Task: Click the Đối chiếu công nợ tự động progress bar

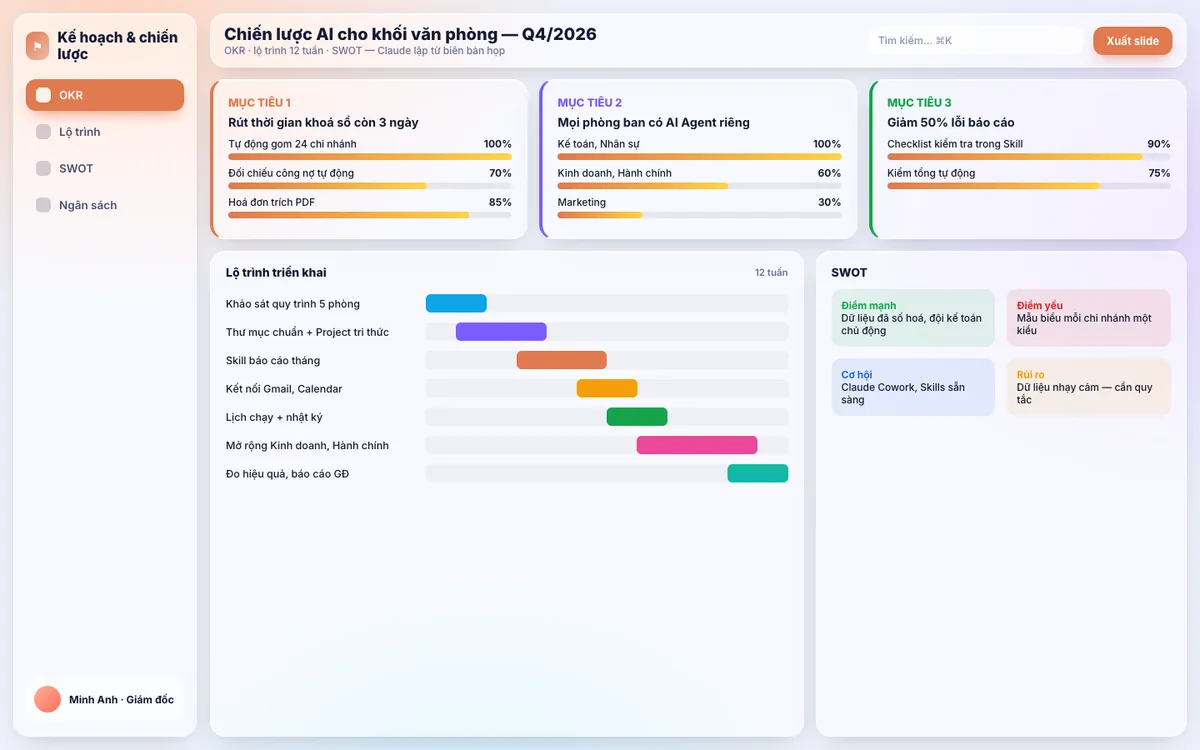Action: 370,185
